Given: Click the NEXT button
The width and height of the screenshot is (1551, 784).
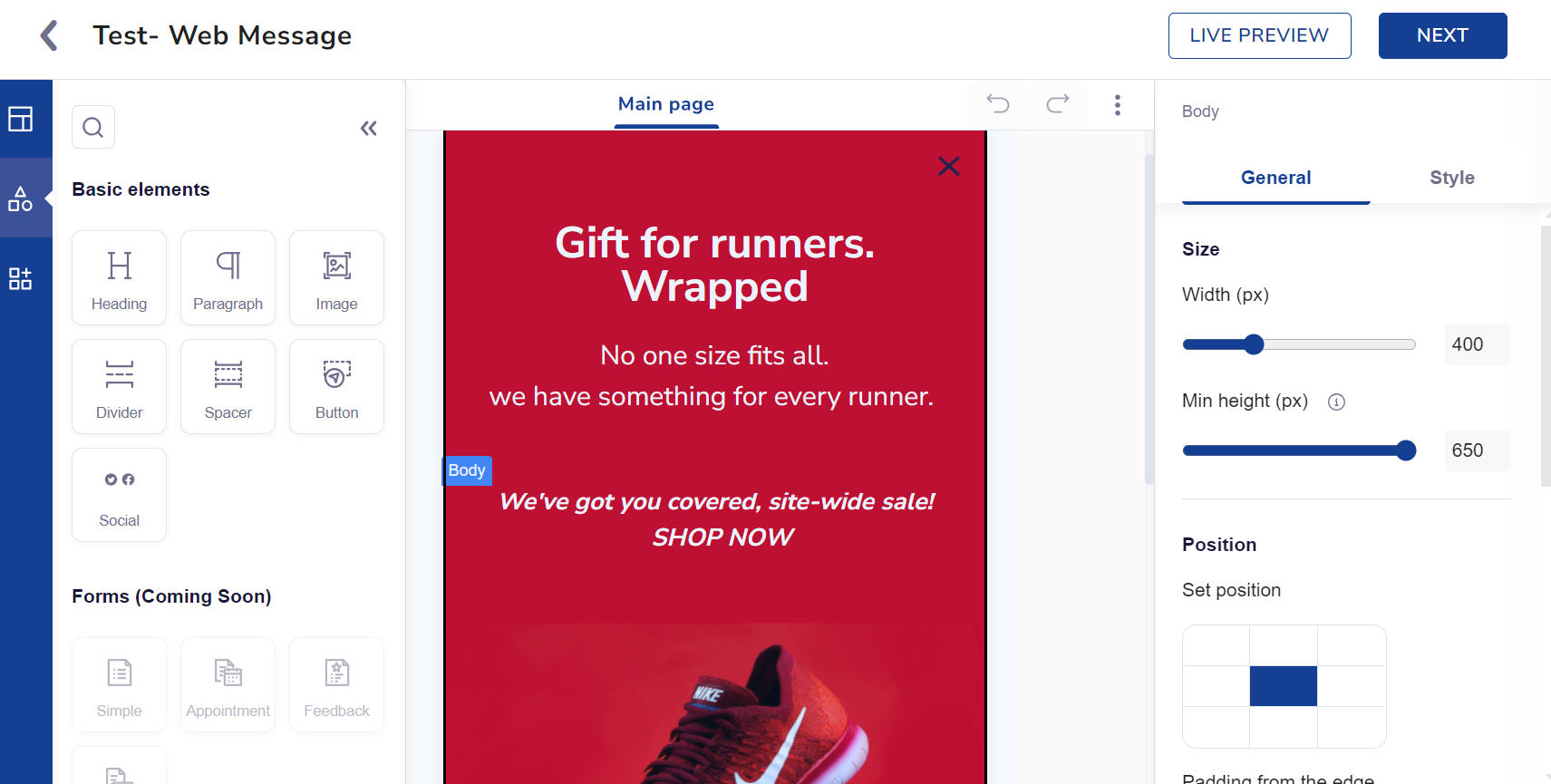Looking at the screenshot, I should pyautogui.click(x=1442, y=35).
